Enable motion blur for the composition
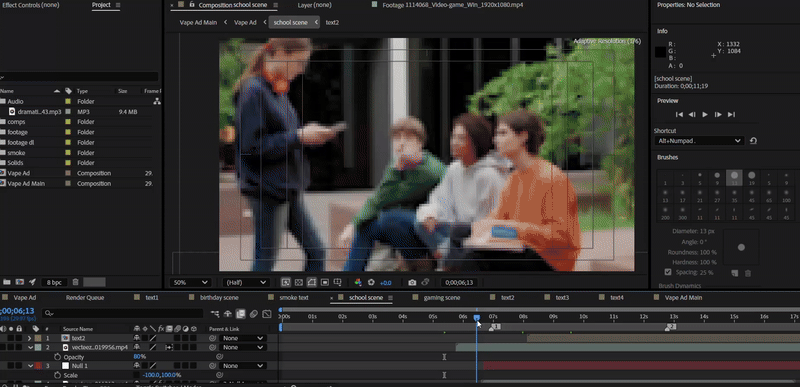 pyautogui.click(x=254, y=314)
